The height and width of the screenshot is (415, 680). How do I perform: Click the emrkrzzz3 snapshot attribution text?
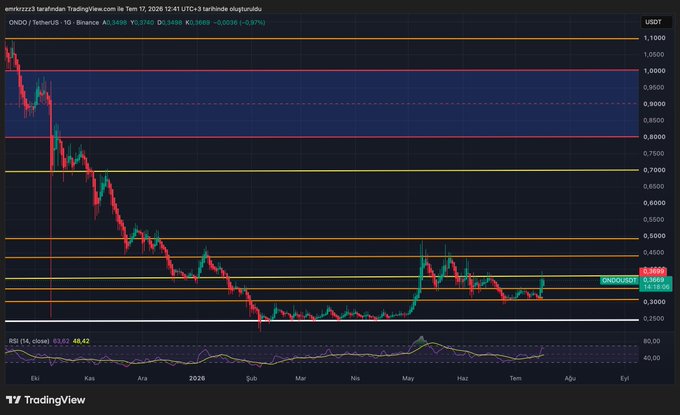(133, 9)
